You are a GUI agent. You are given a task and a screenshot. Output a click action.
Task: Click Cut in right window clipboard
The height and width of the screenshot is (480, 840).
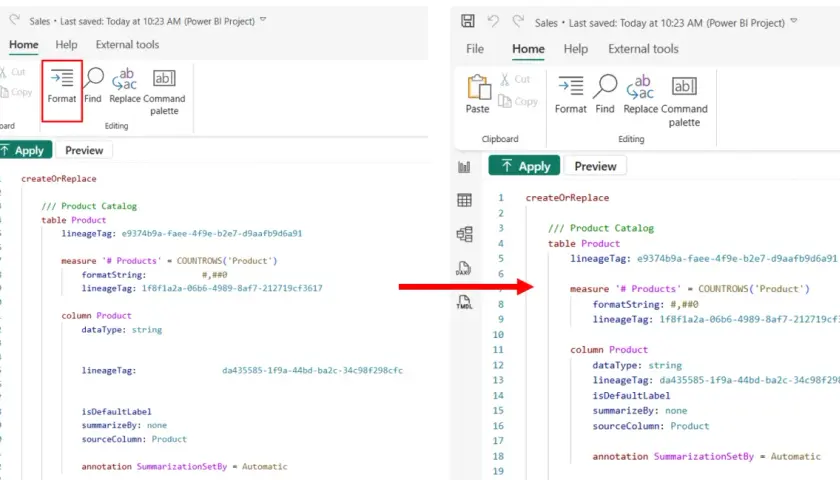[x=515, y=79]
